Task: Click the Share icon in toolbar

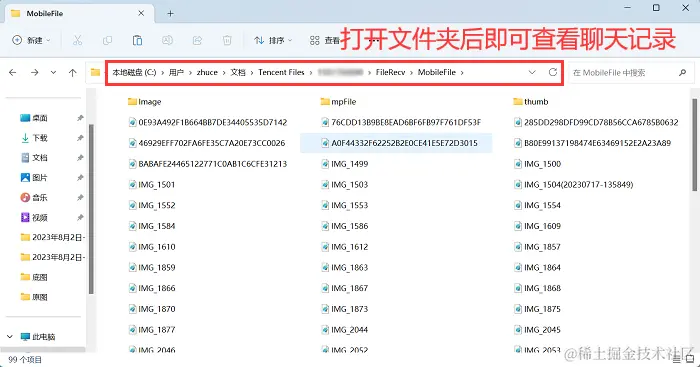Action: (197, 41)
